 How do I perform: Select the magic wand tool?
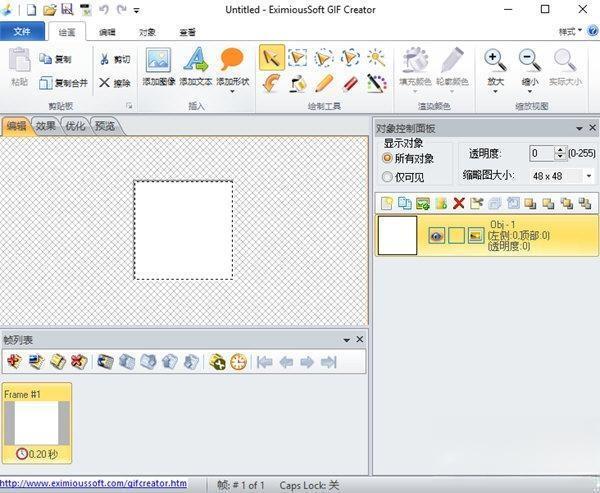click(376, 58)
